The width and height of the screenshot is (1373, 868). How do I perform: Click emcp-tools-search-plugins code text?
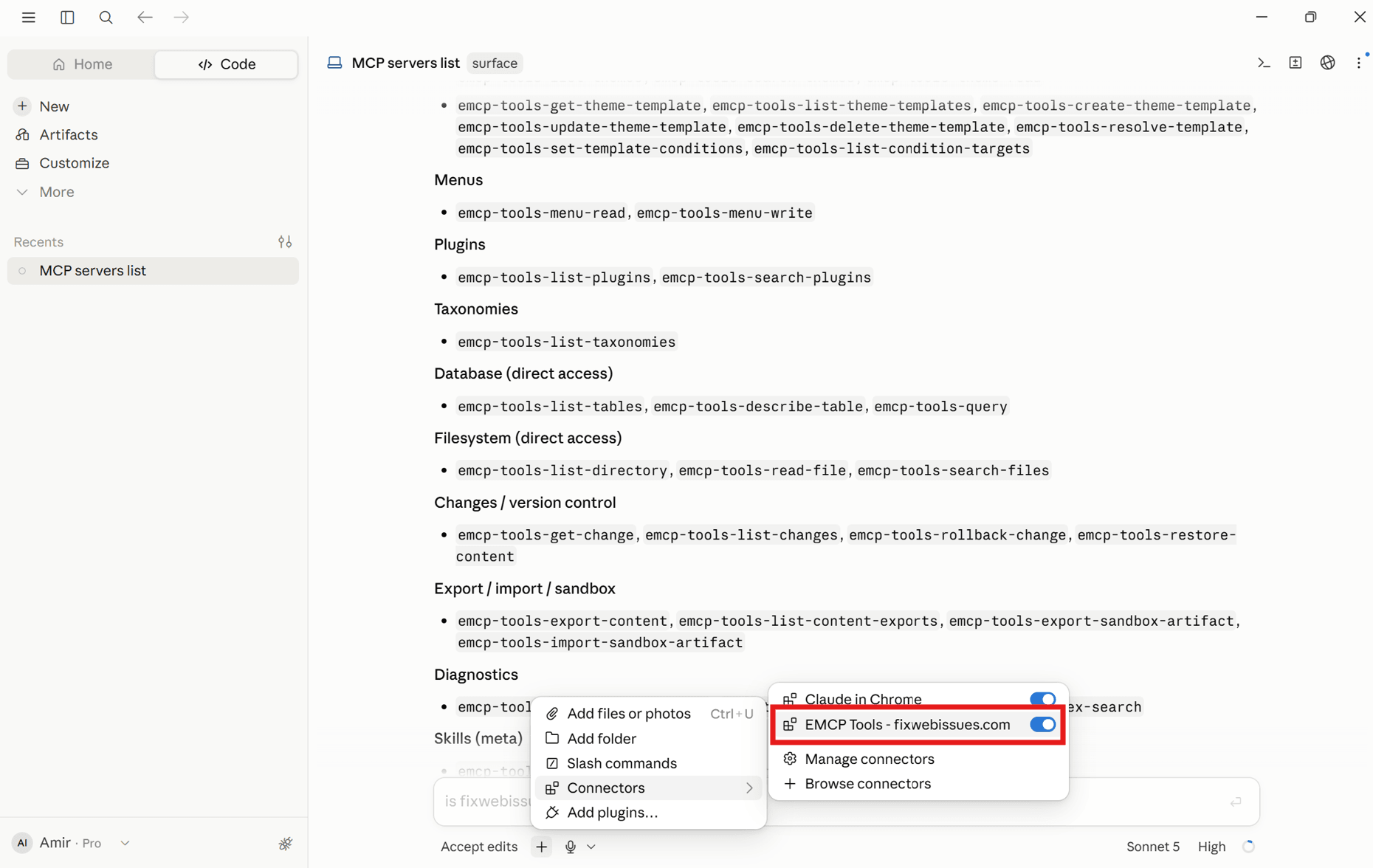(x=766, y=278)
